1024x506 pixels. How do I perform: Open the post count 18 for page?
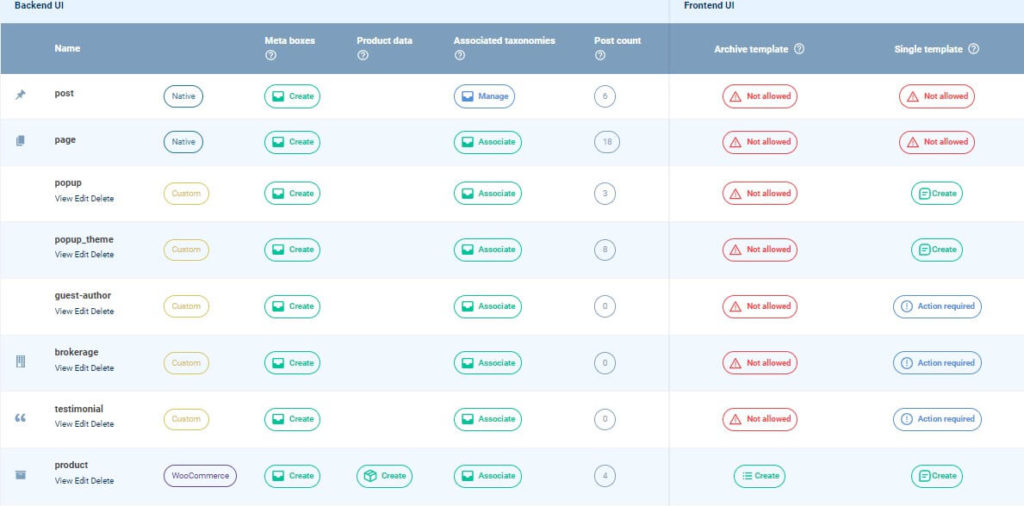click(x=606, y=142)
